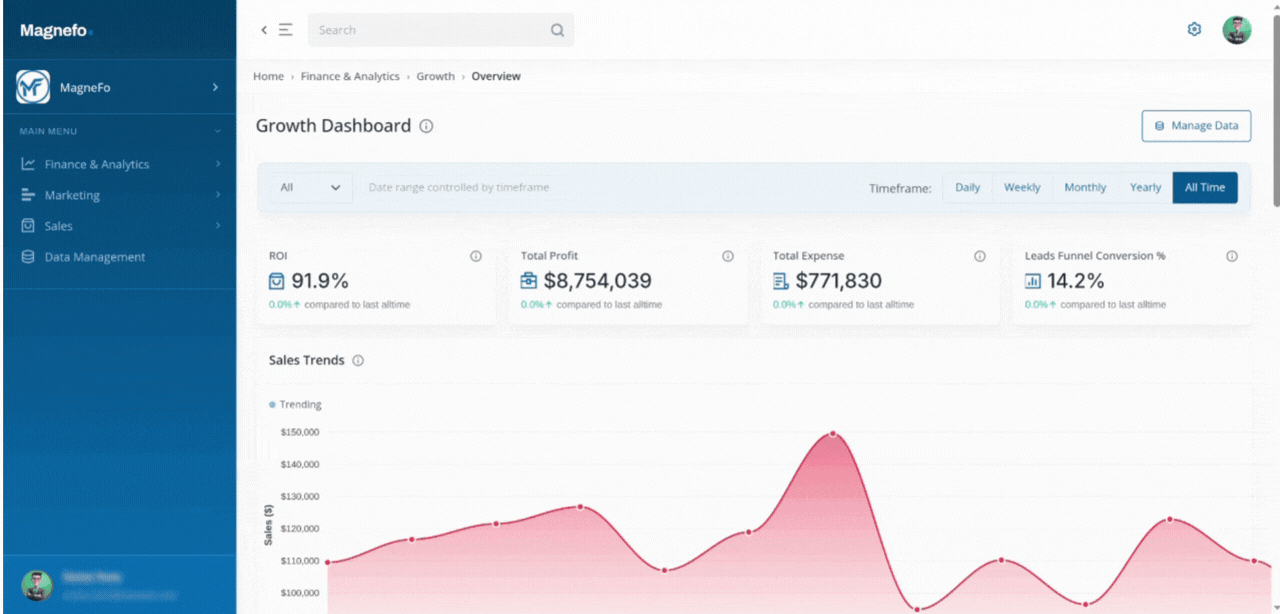Screen dimensions: 1280x614
Task: Click Finance & Analytics chart icon
Action: (28, 164)
